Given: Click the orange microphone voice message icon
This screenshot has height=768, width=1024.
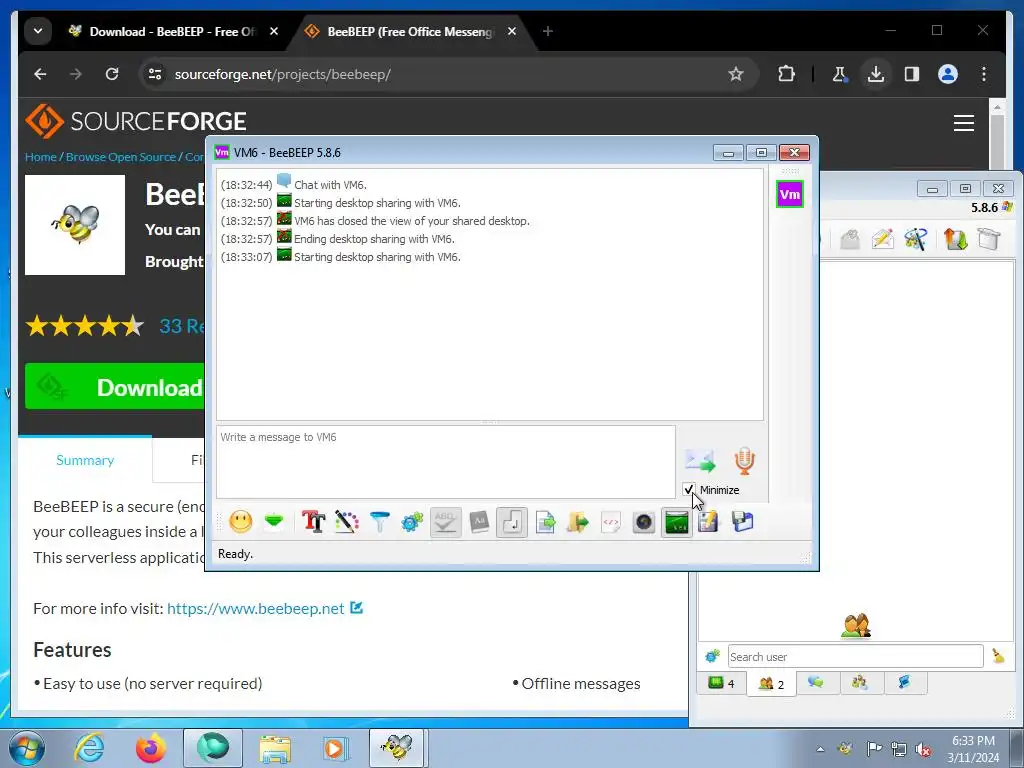Looking at the screenshot, I should coord(744,460).
